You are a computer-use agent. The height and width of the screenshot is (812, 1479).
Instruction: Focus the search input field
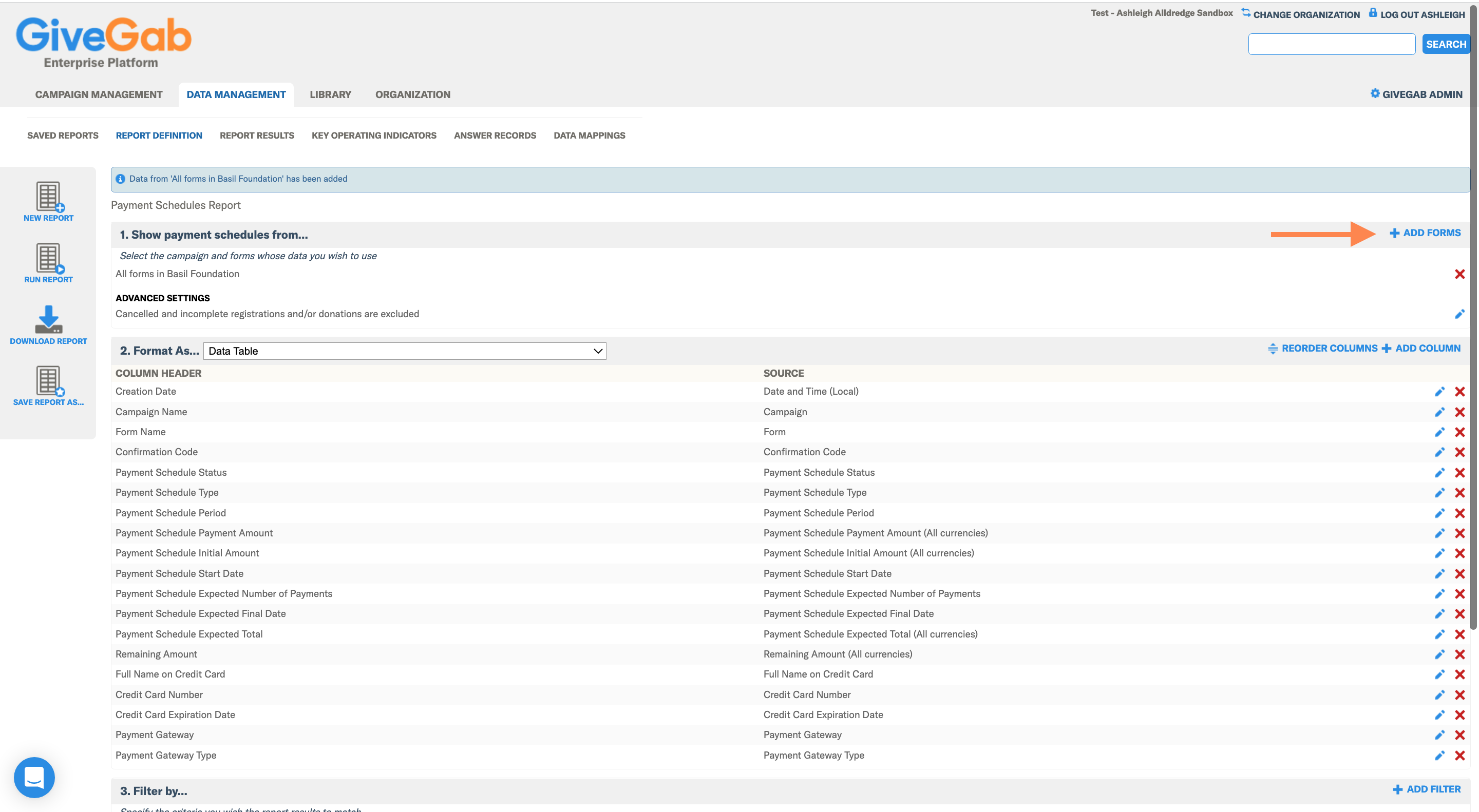[x=1332, y=44]
